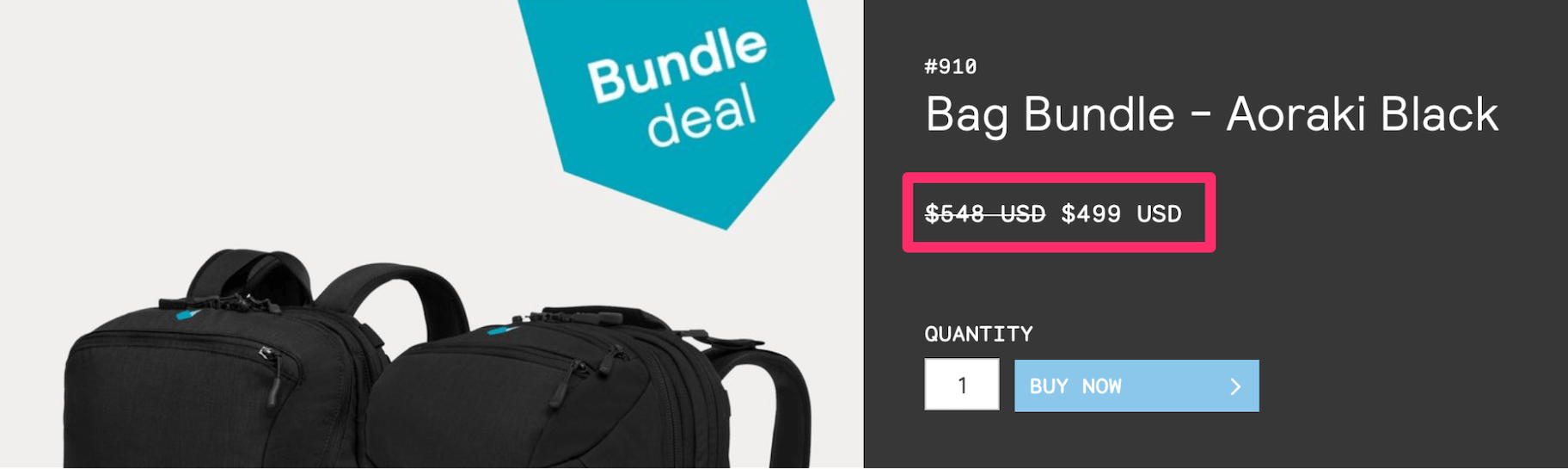Click the word "Bundle" inside the teal badge
1568x469 pixels.
pos(677,64)
